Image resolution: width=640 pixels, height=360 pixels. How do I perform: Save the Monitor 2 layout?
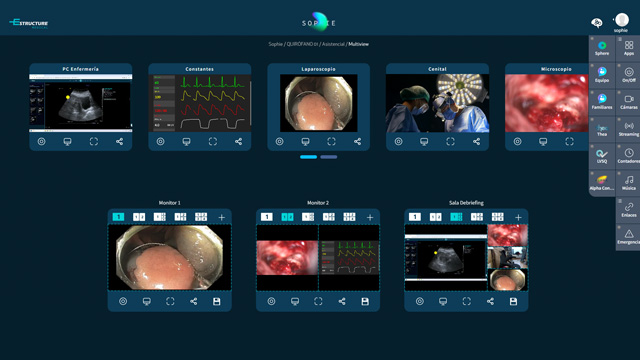tap(365, 301)
